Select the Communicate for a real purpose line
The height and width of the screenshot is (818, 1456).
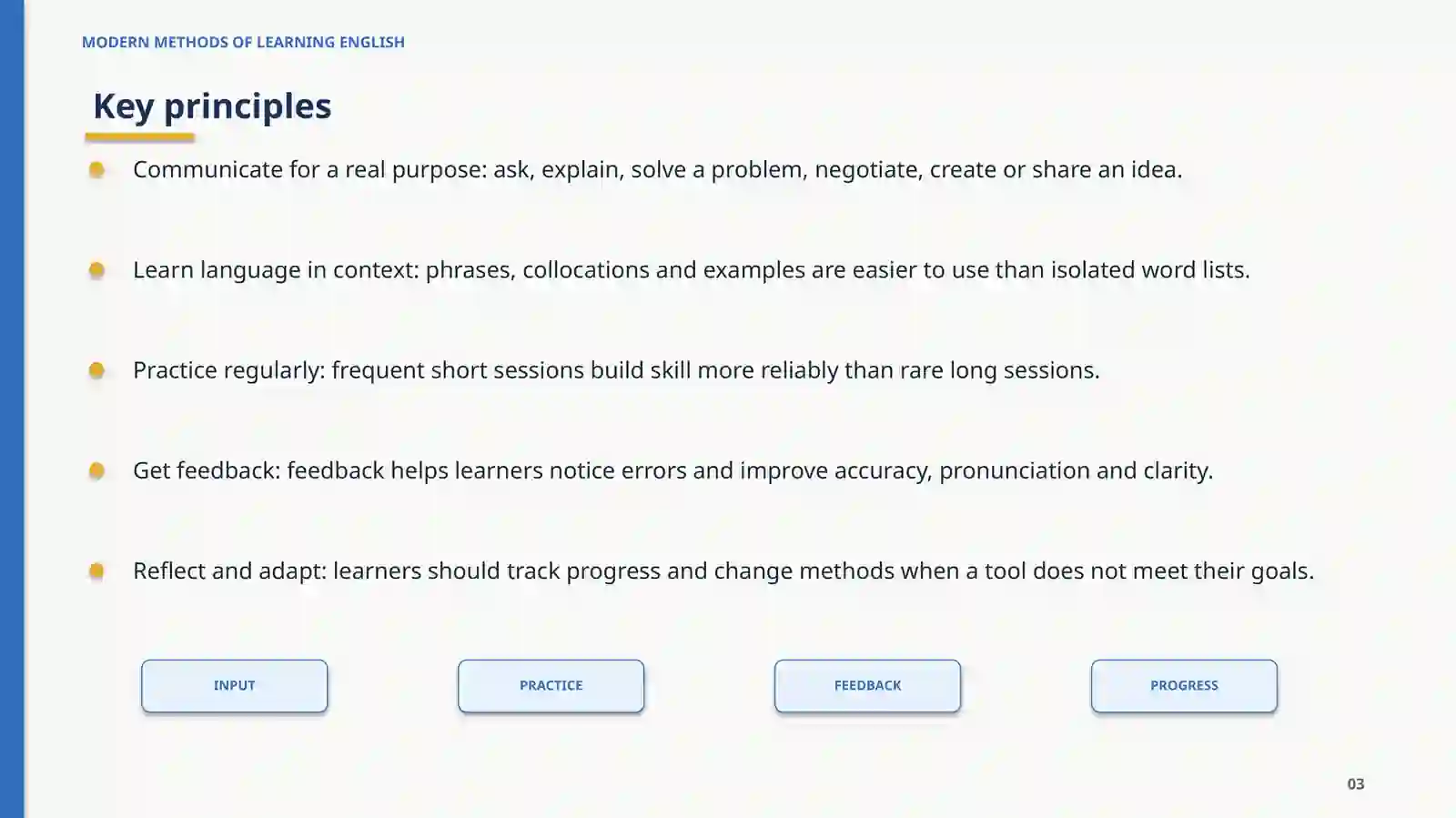(x=657, y=170)
